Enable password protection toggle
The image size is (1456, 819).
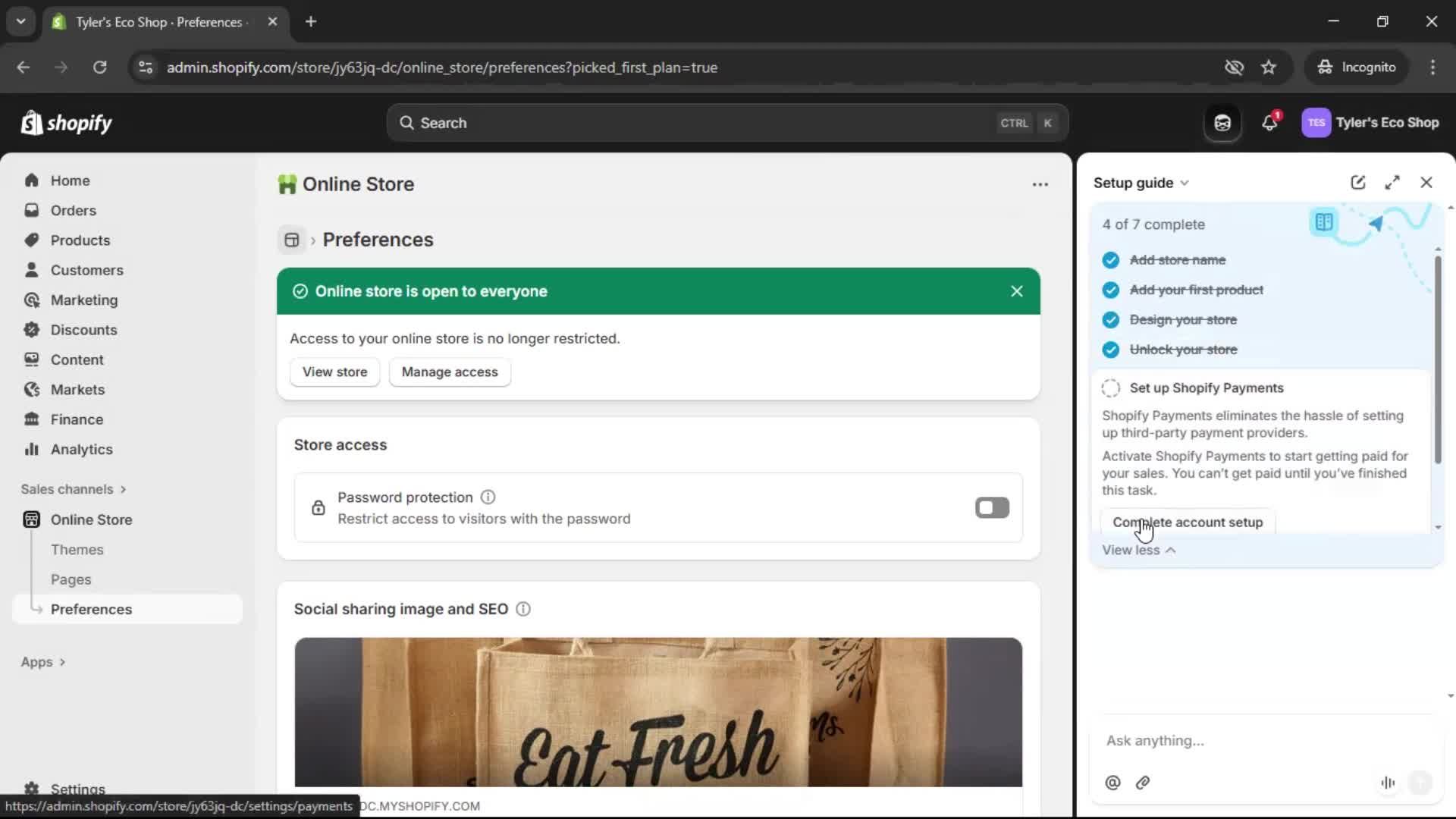(x=992, y=507)
